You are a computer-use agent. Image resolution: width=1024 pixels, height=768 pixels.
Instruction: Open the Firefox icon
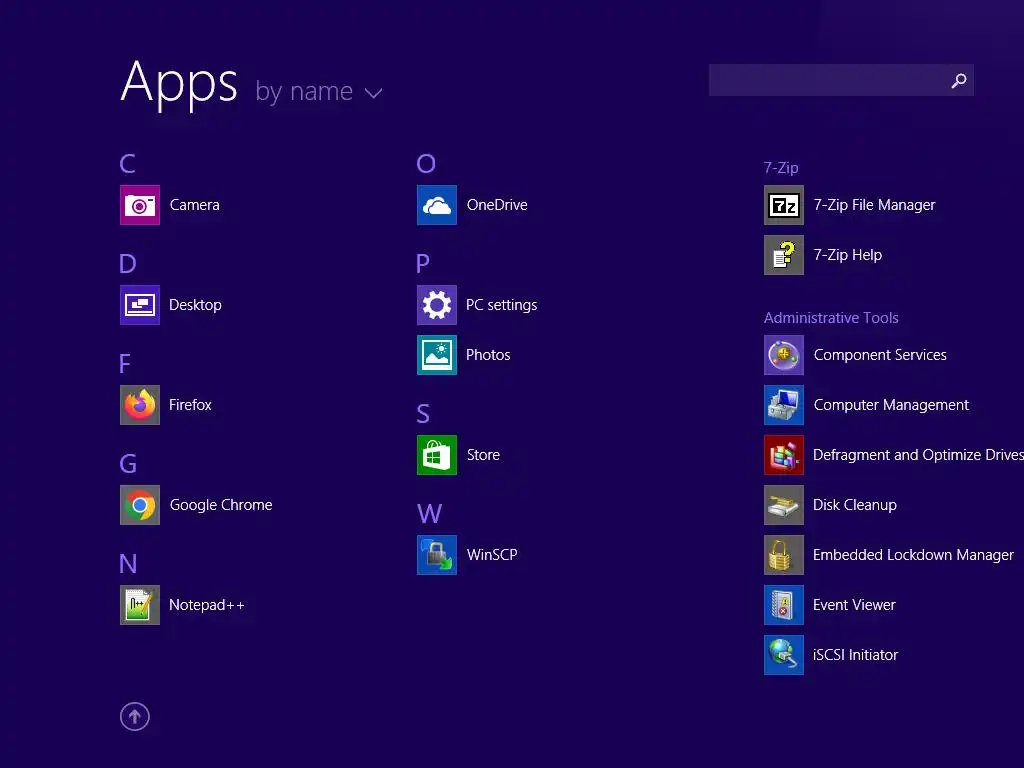coord(140,405)
